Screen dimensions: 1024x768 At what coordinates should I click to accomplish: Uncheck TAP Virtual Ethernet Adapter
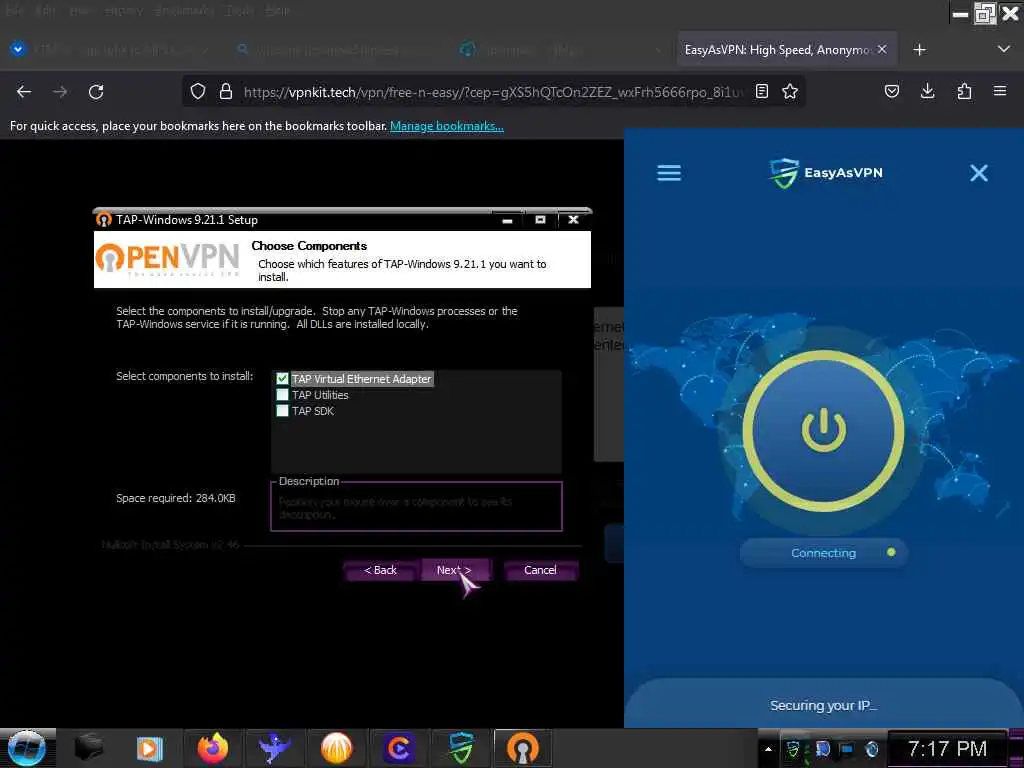[x=282, y=379]
